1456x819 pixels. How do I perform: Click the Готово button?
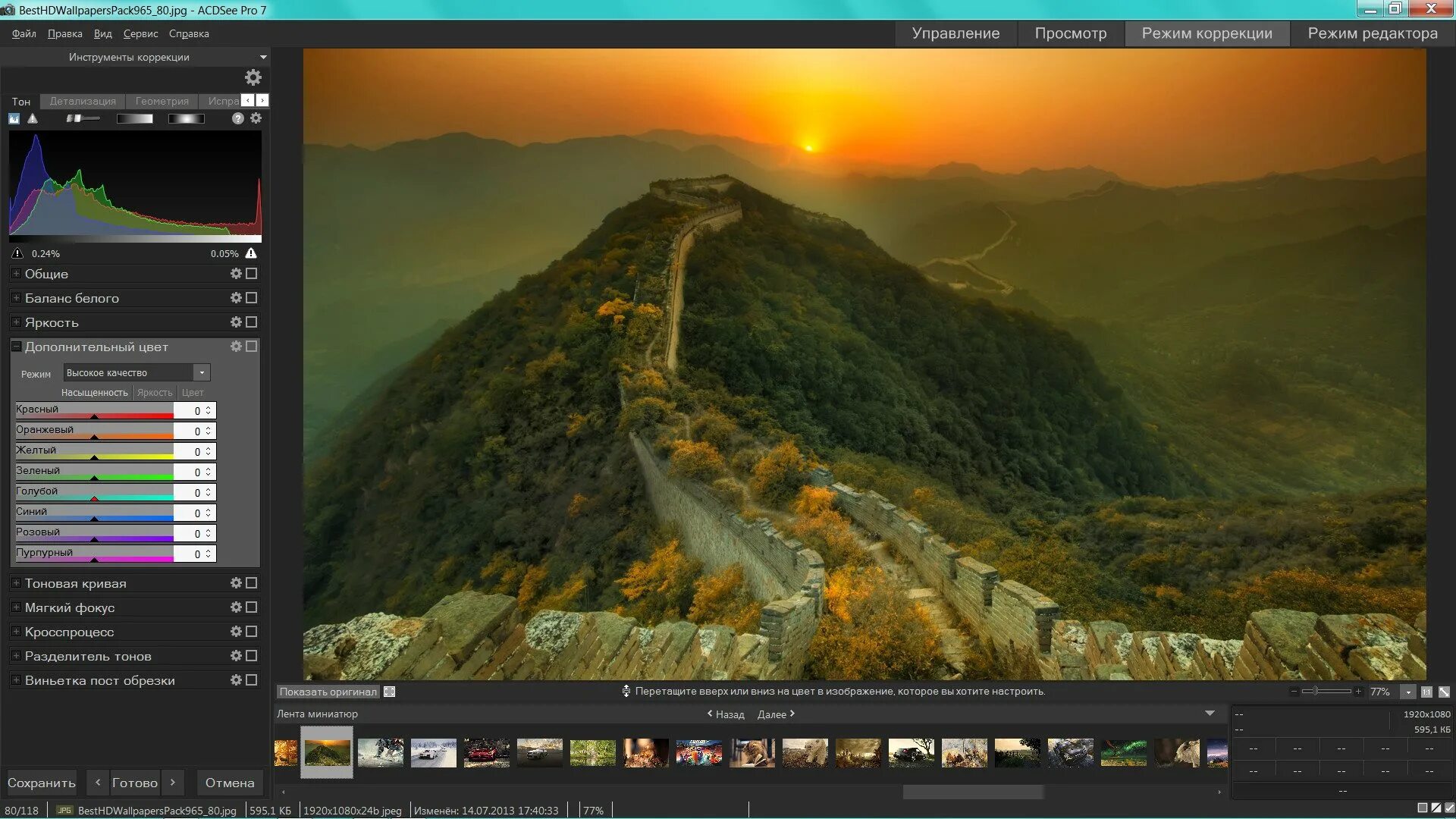coord(135,783)
